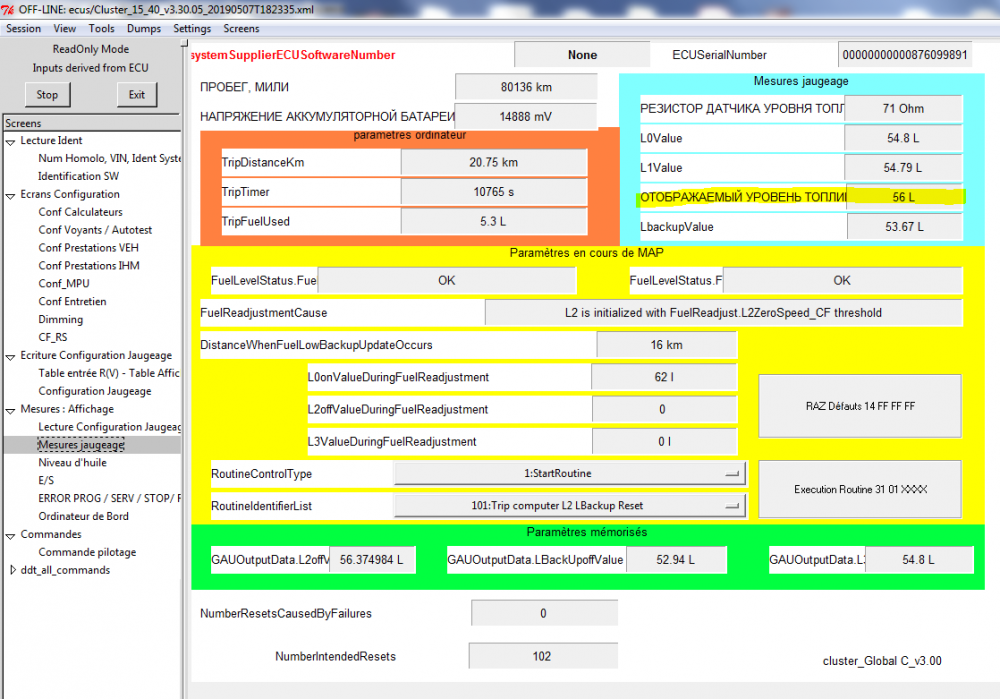The width and height of the screenshot is (1000, 699).
Task: Select CF_RS tree item
Action: coord(53,337)
